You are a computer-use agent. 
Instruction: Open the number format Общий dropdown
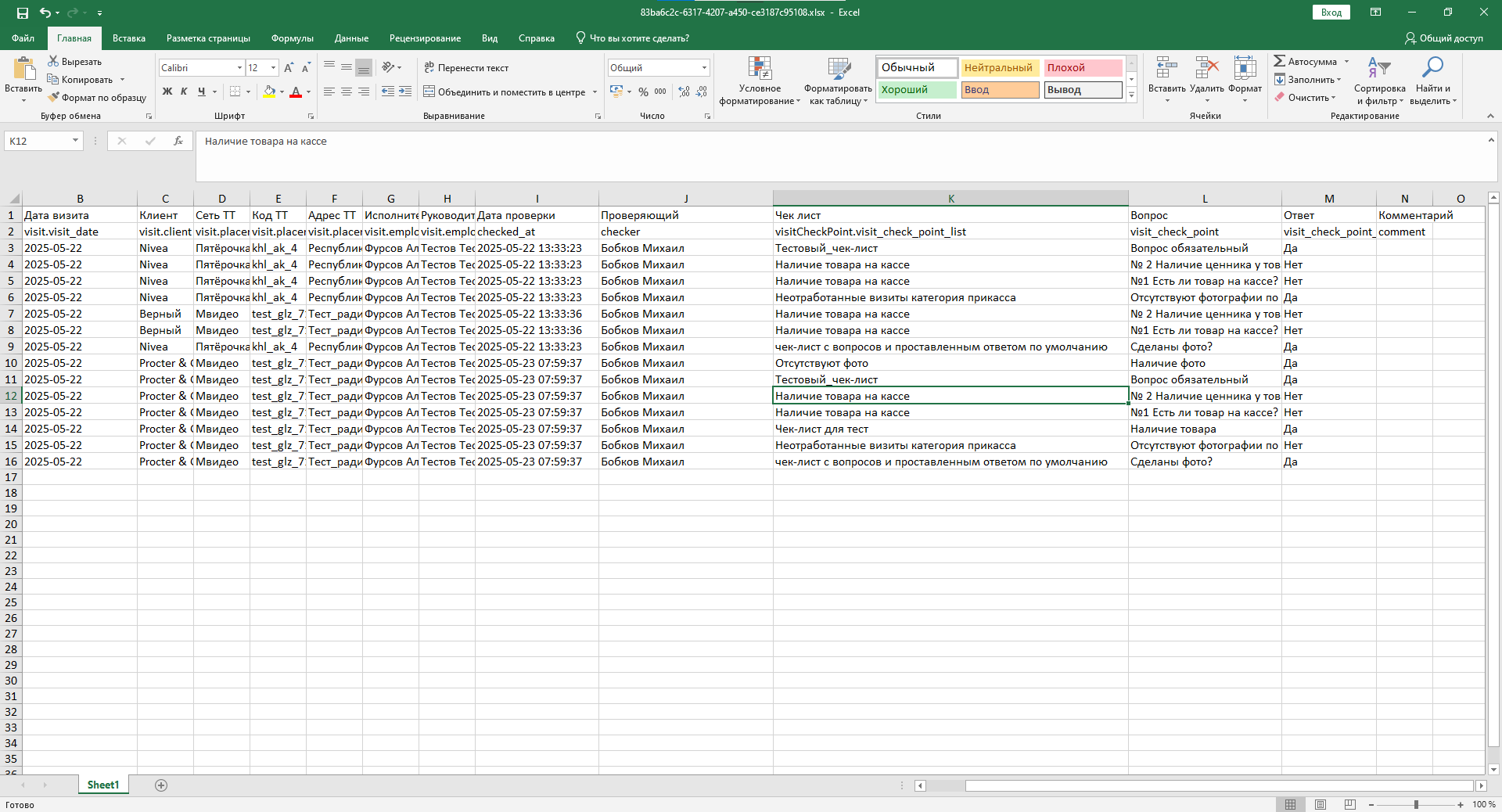(704, 68)
